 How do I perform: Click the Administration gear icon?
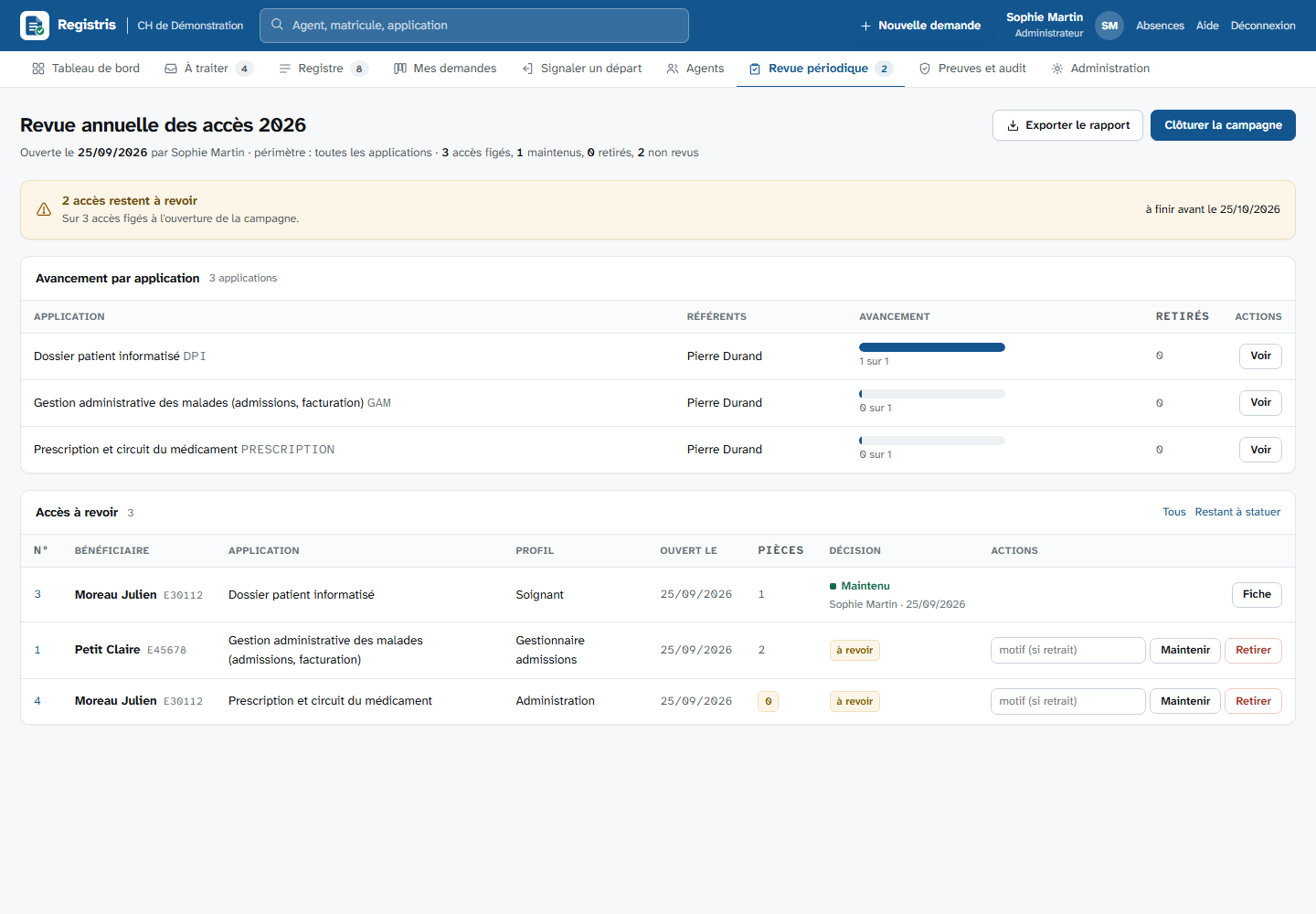(1057, 69)
